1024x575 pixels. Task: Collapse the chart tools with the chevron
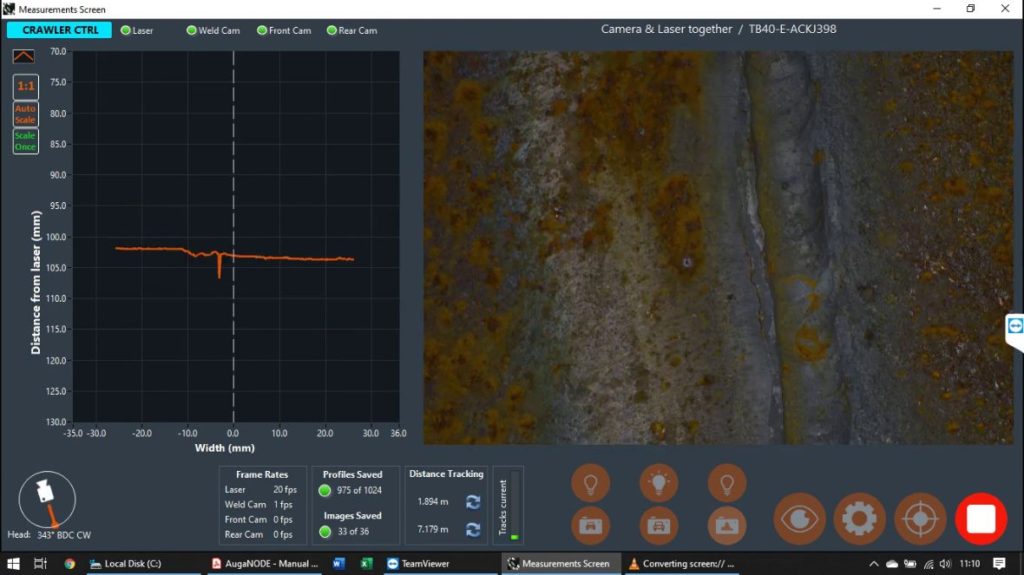click(25, 57)
